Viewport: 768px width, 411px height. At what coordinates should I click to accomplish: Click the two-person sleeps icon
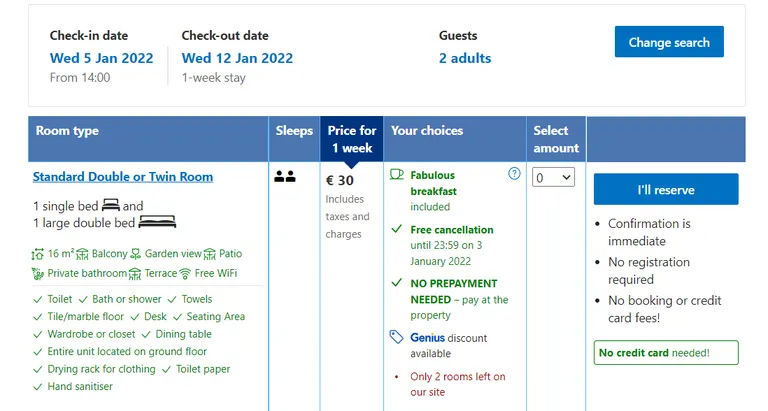(285, 177)
